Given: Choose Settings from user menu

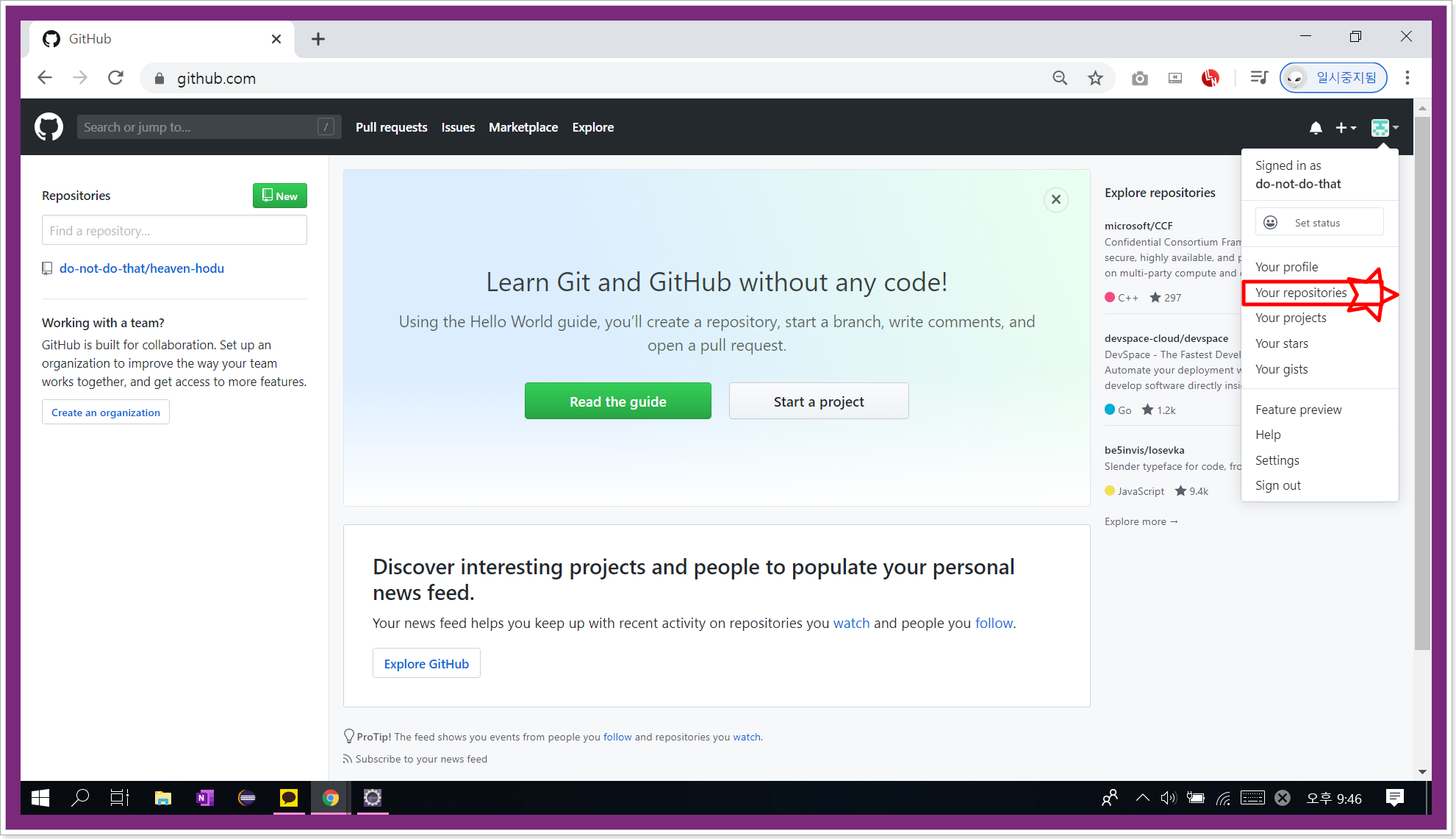Looking at the screenshot, I should click(1277, 460).
